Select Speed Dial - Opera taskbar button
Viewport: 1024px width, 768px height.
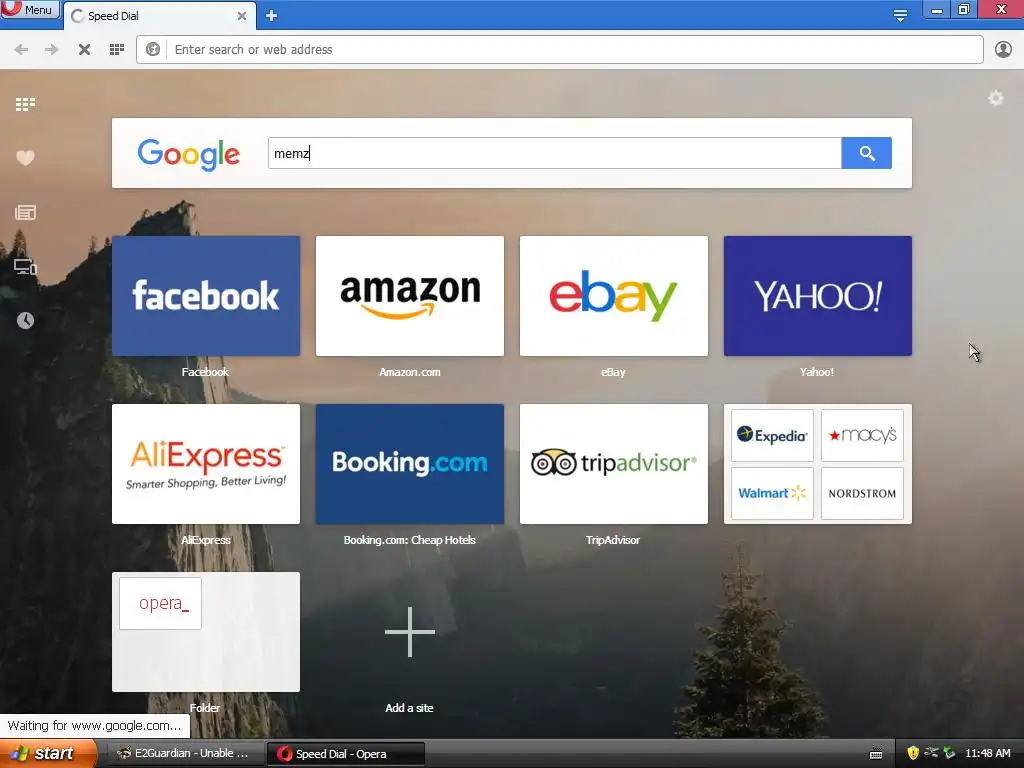pos(346,754)
